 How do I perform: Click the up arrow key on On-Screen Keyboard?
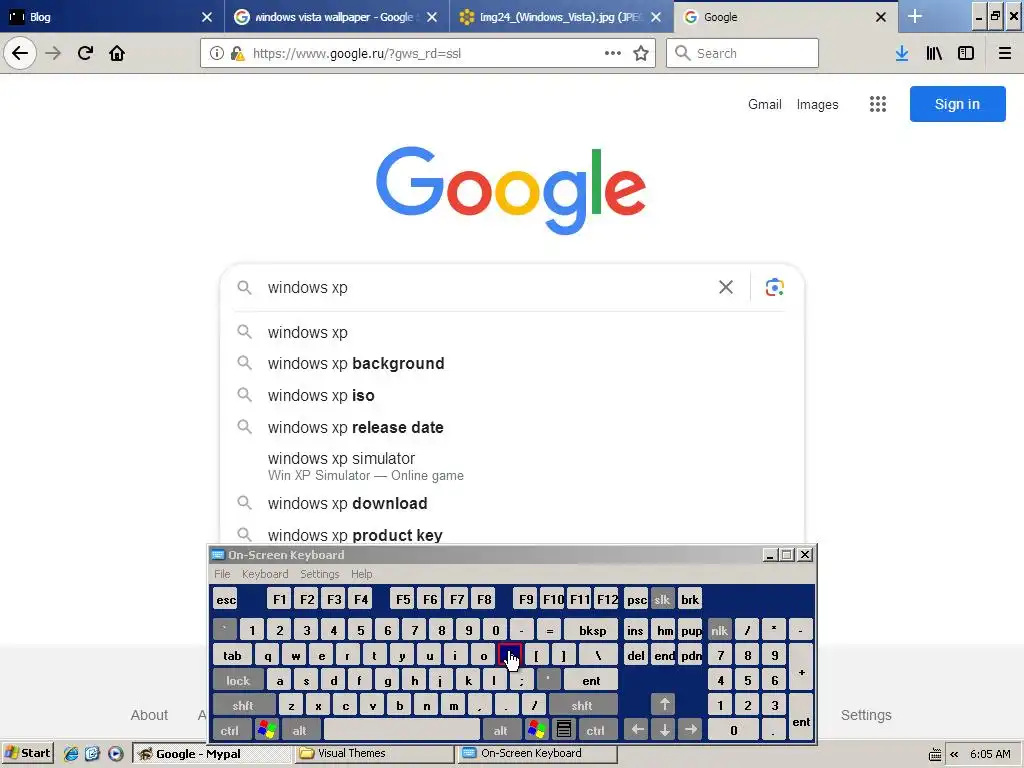(664, 705)
